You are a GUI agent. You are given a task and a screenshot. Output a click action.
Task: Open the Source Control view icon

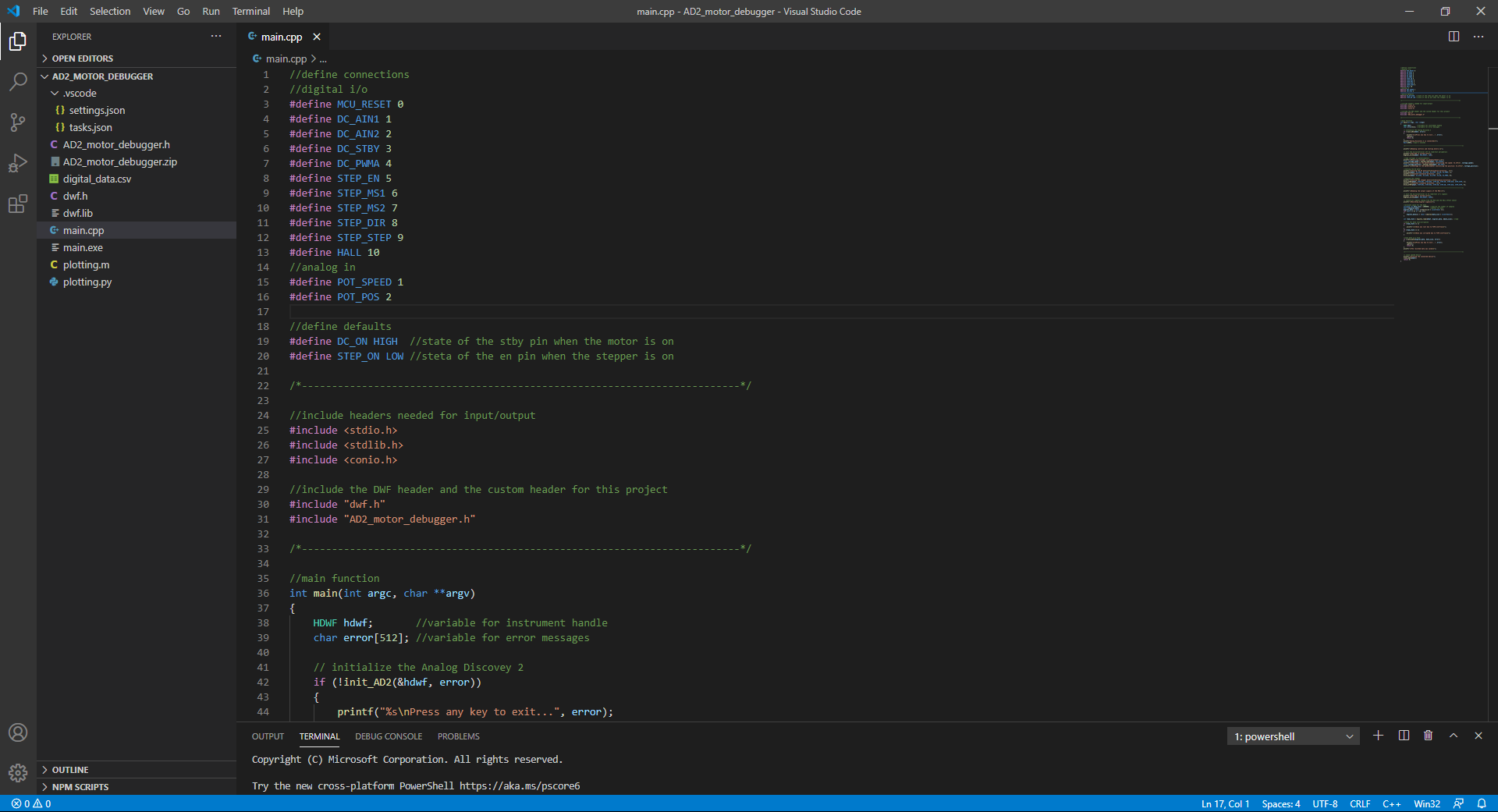click(x=18, y=122)
